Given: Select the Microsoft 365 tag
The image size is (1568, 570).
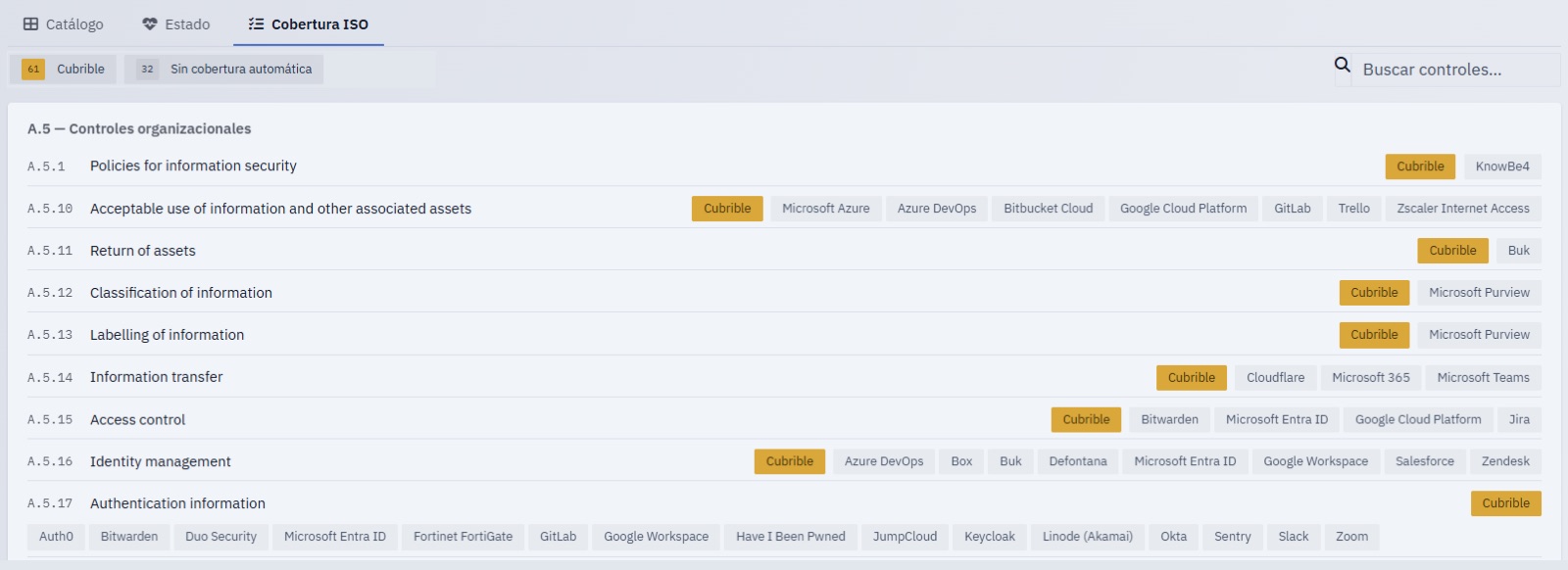Looking at the screenshot, I should (1371, 377).
